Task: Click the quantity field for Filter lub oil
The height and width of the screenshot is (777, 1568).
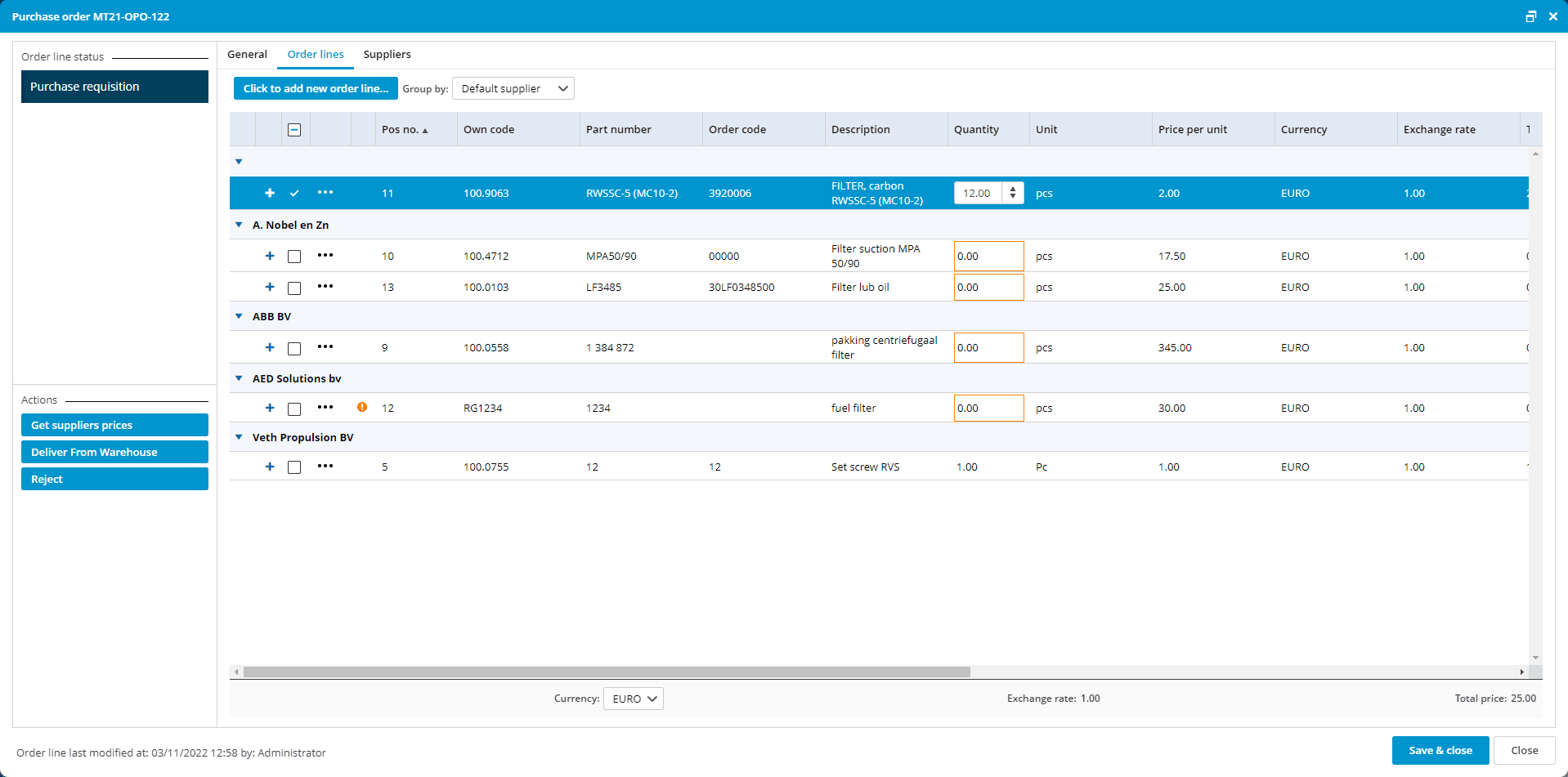Action: coord(988,288)
